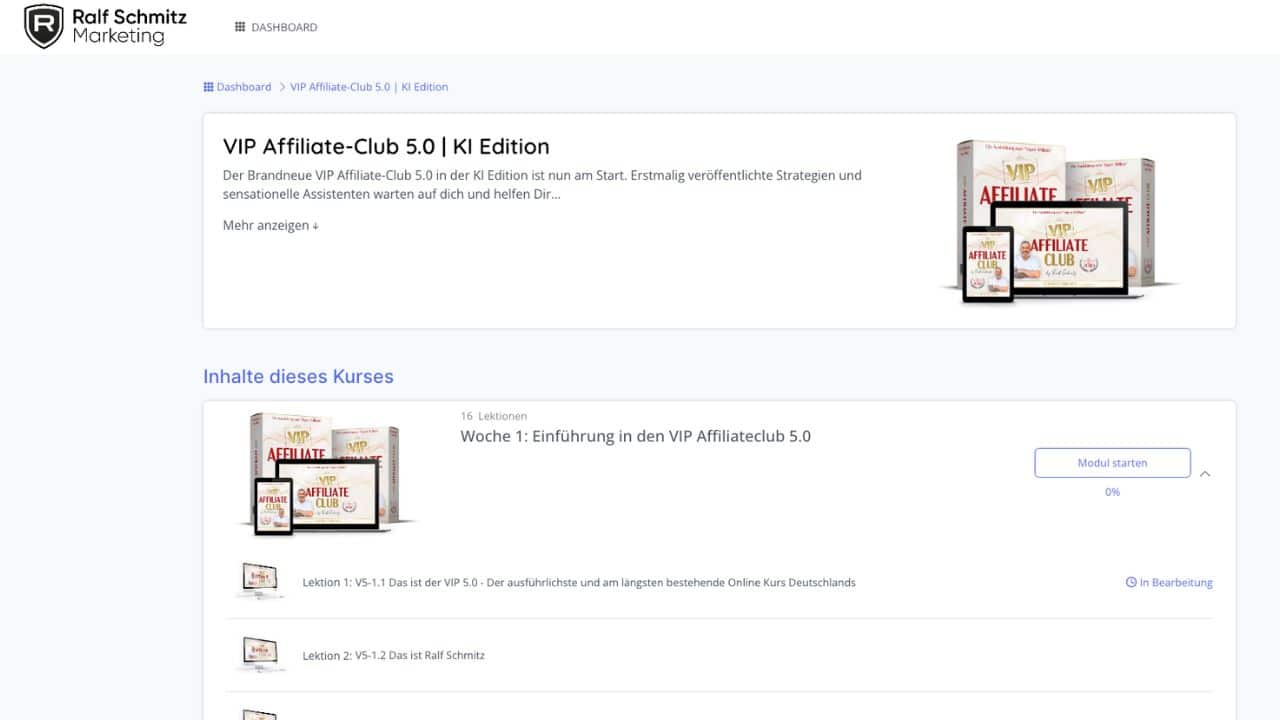Click the Modul starten button
This screenshot has width=1280, height=720.
coord(1112,463)
